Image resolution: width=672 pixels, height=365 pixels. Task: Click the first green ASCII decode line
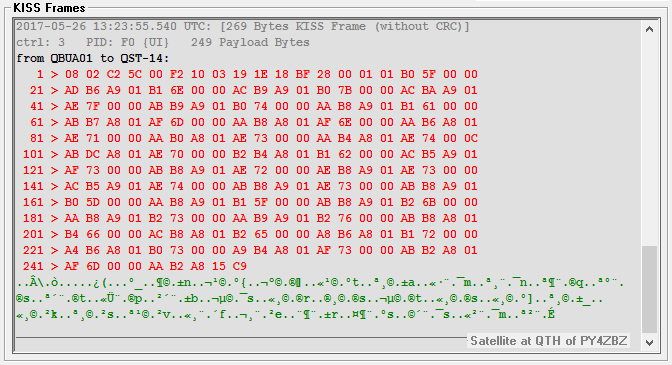coord(320,283)
